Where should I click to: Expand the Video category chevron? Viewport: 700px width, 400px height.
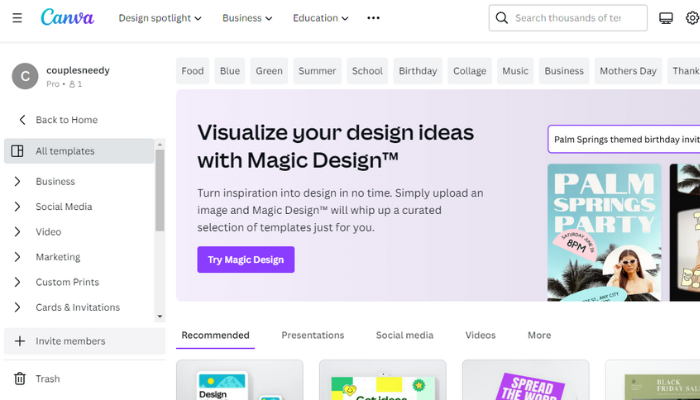17,232
